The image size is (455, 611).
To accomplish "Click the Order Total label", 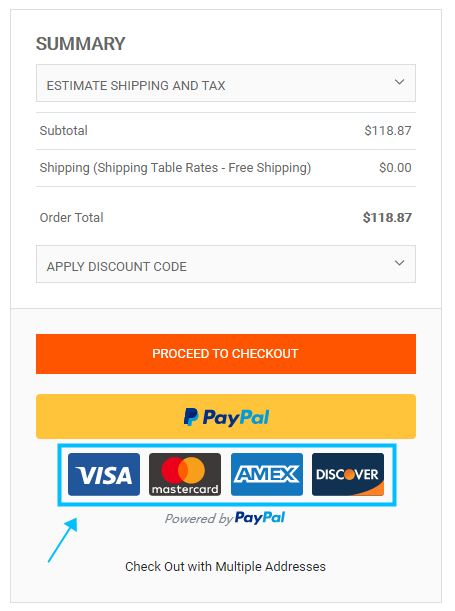I will click(72, 217).
